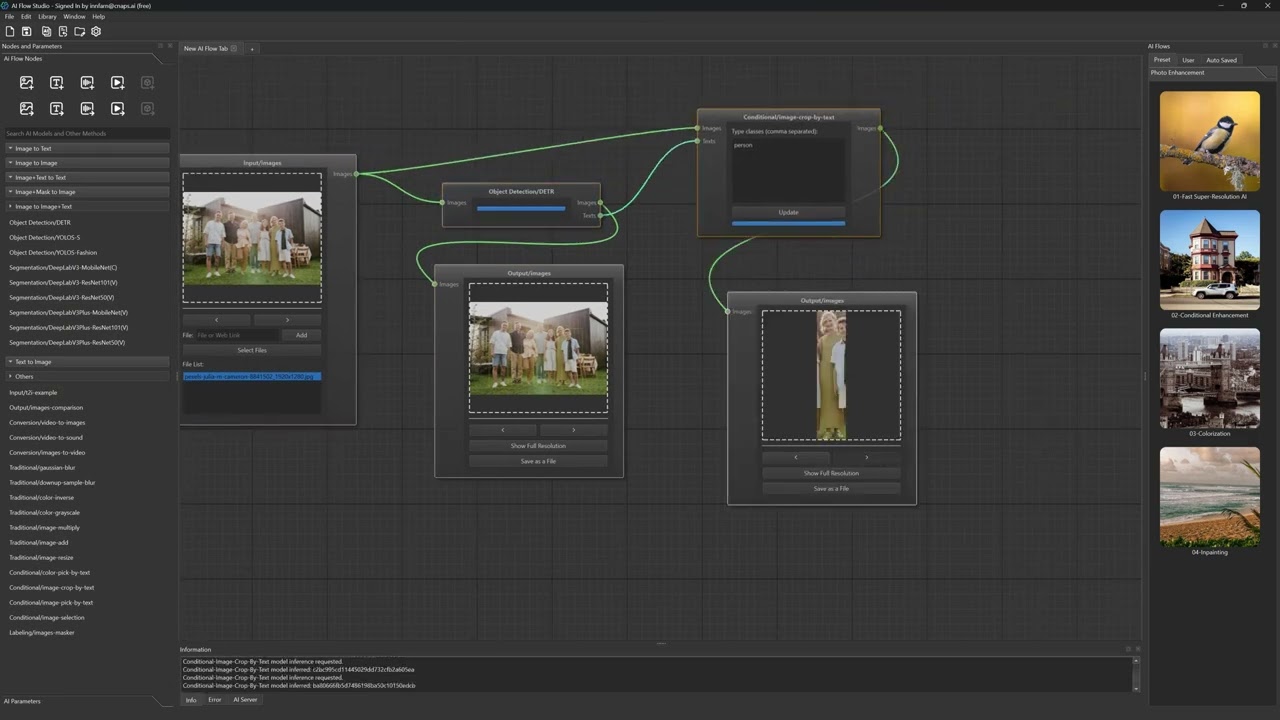Click the File or Web Link field

237,335
